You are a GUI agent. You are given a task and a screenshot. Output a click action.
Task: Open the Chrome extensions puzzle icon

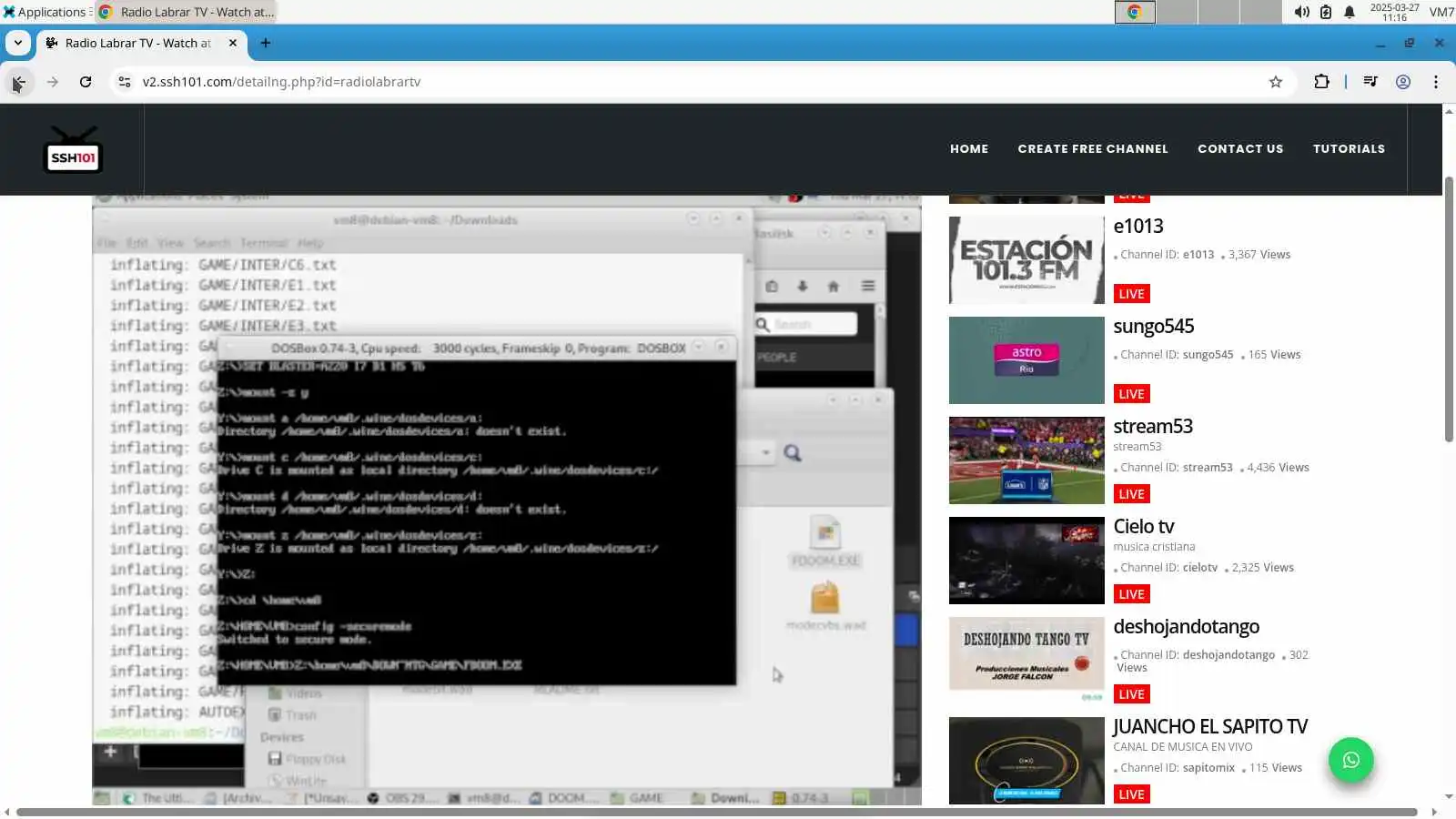[x=1321, y=82]
